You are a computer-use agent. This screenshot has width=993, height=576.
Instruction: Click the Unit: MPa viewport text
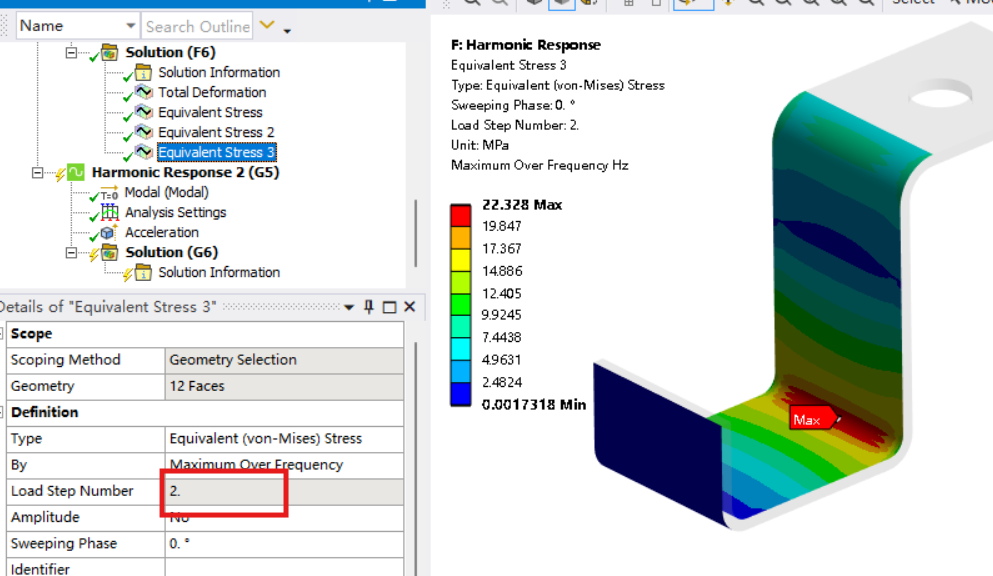click(x=480, y=145)
